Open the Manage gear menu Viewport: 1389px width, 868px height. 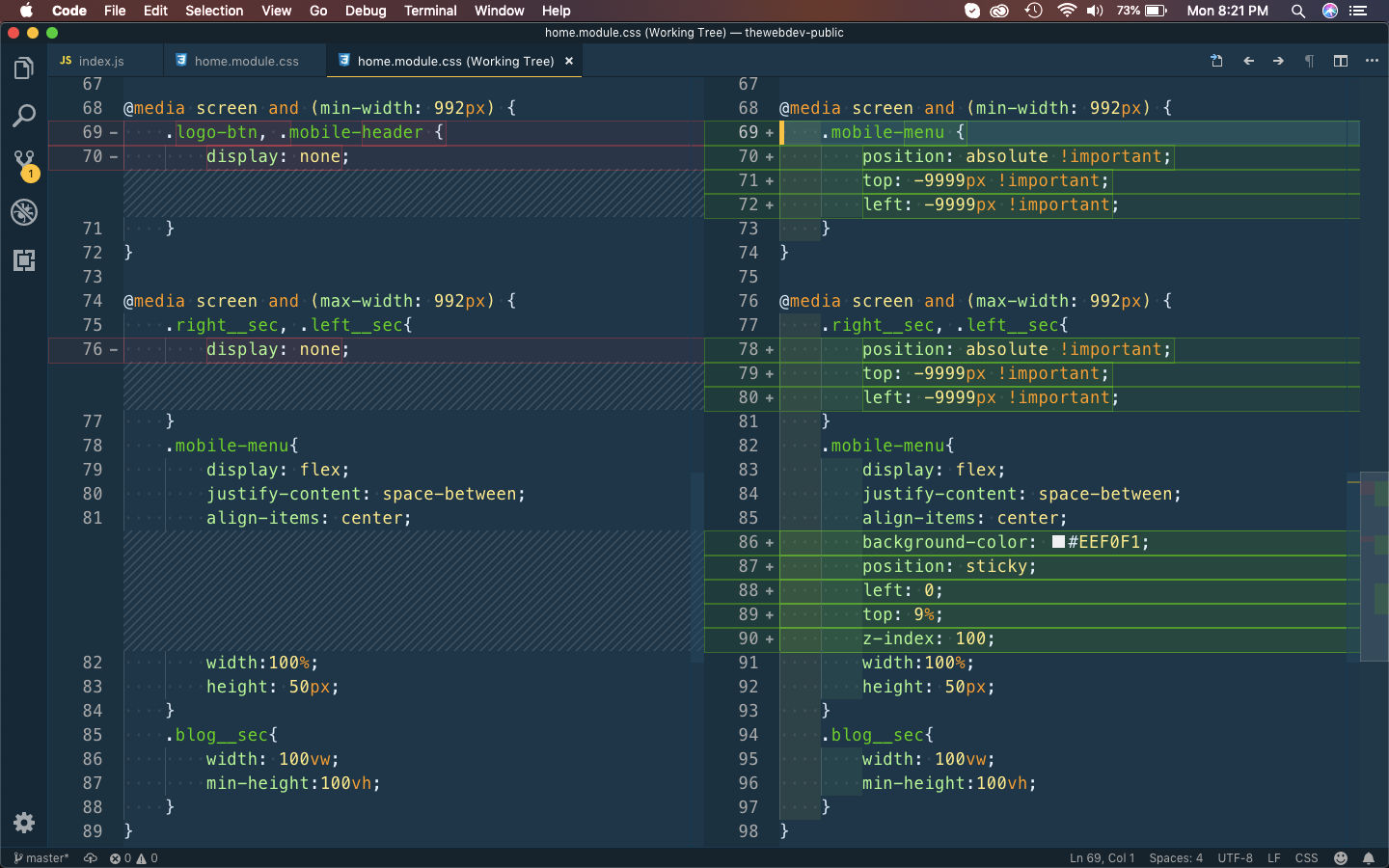tap(24, 823)
